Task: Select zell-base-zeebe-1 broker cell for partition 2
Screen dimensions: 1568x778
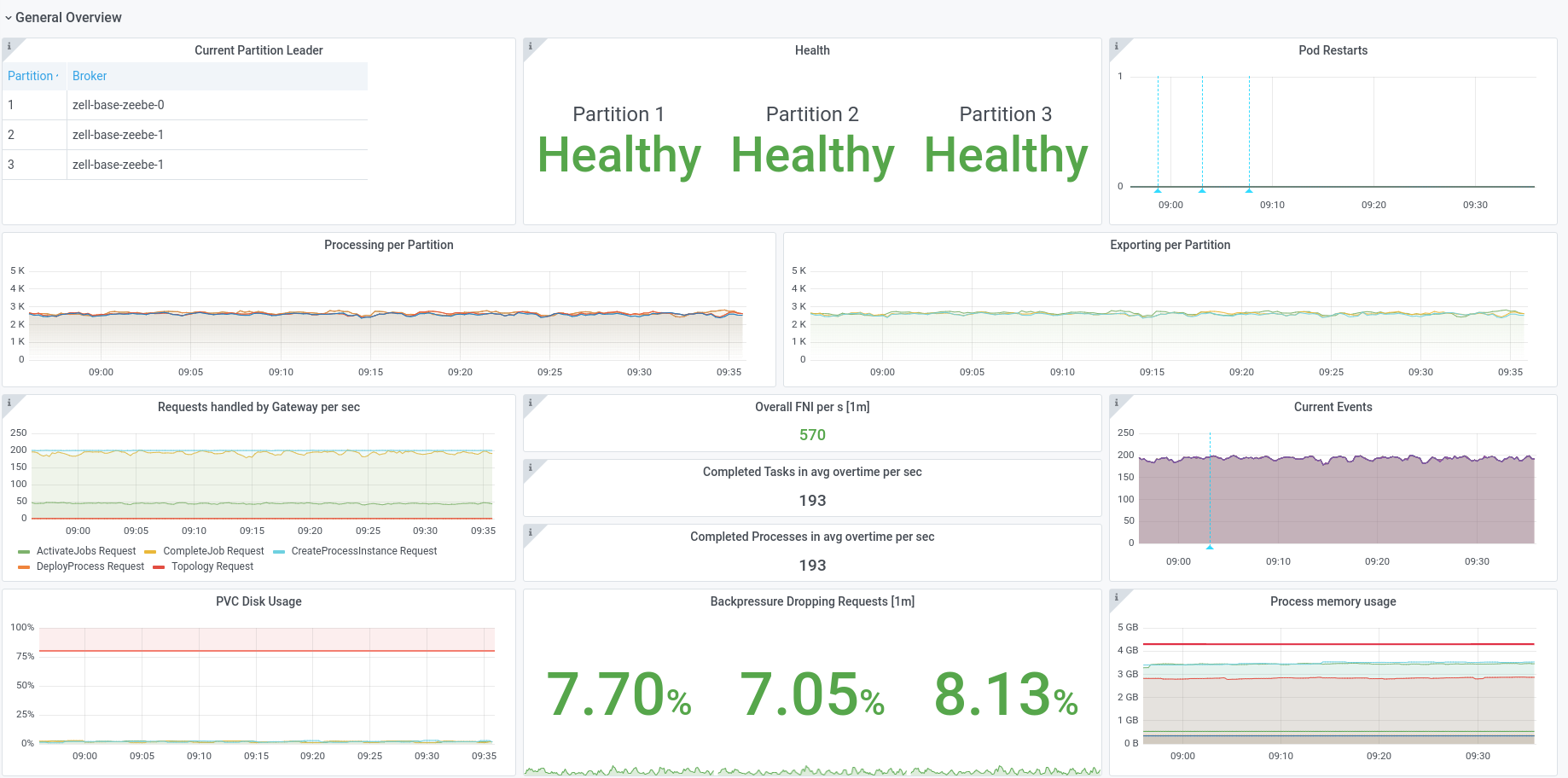Action: (x=218, y=135)
